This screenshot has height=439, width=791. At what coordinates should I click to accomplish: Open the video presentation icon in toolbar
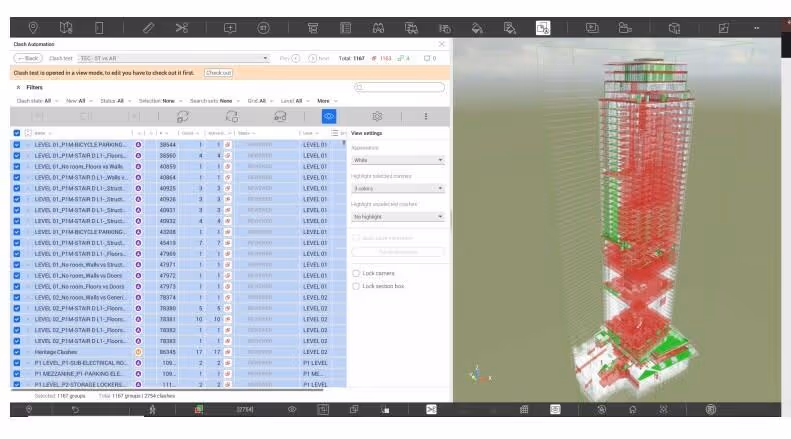pyautogui.click(x=592, y=28)
